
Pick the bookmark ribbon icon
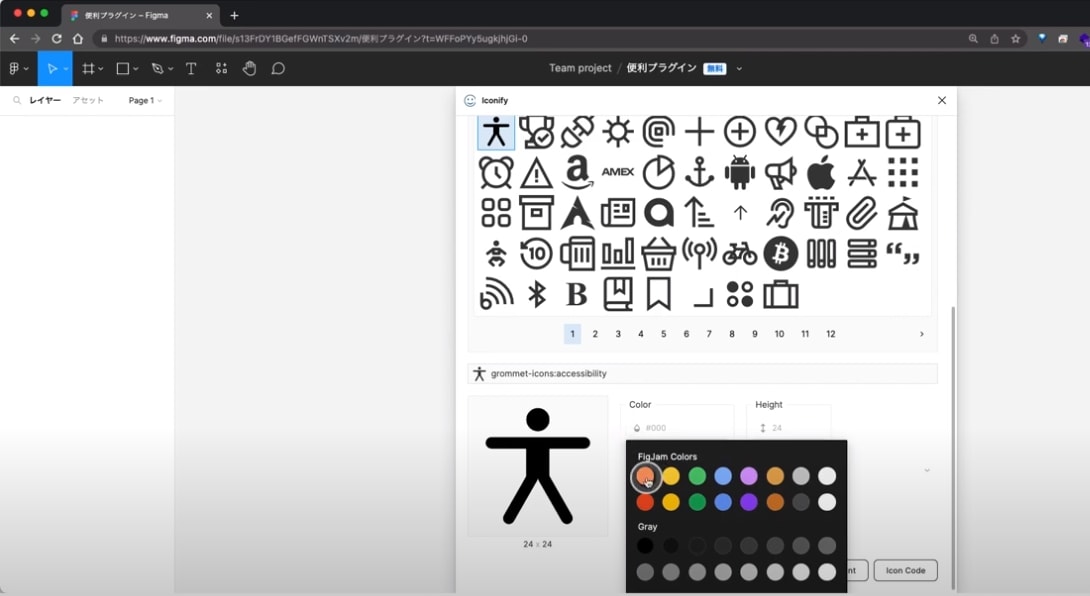(658, 295)
